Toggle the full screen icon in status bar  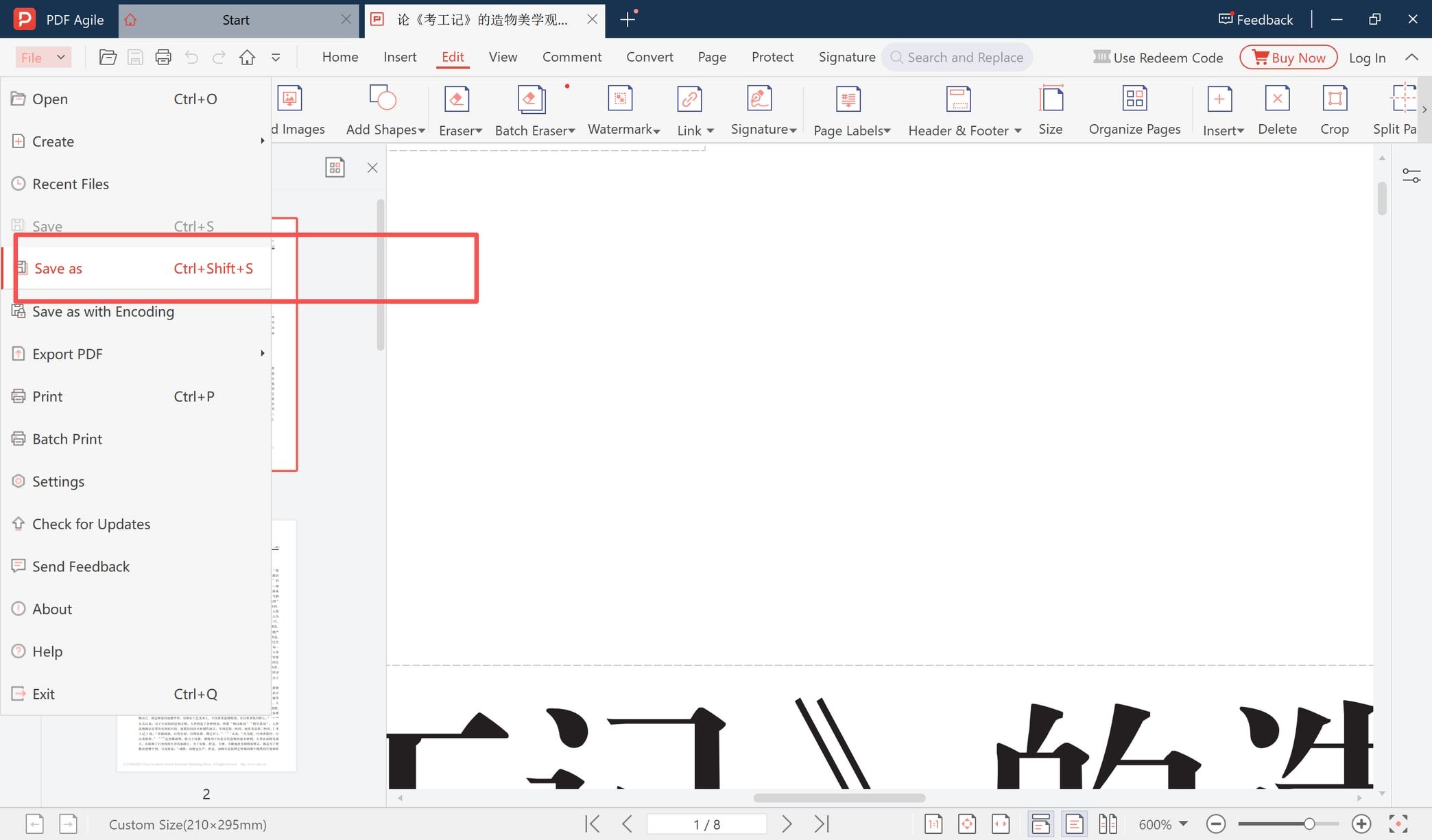pos(1398,824)
